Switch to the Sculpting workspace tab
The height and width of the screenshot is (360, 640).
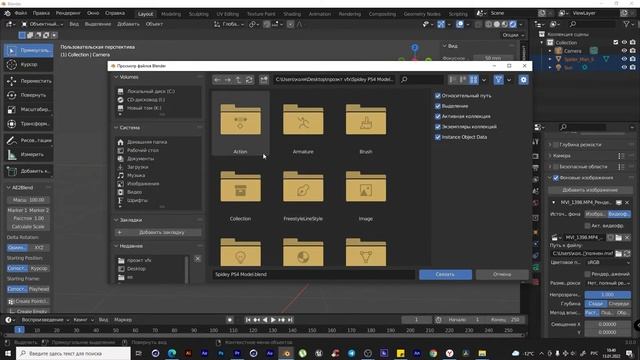(198, 14)
